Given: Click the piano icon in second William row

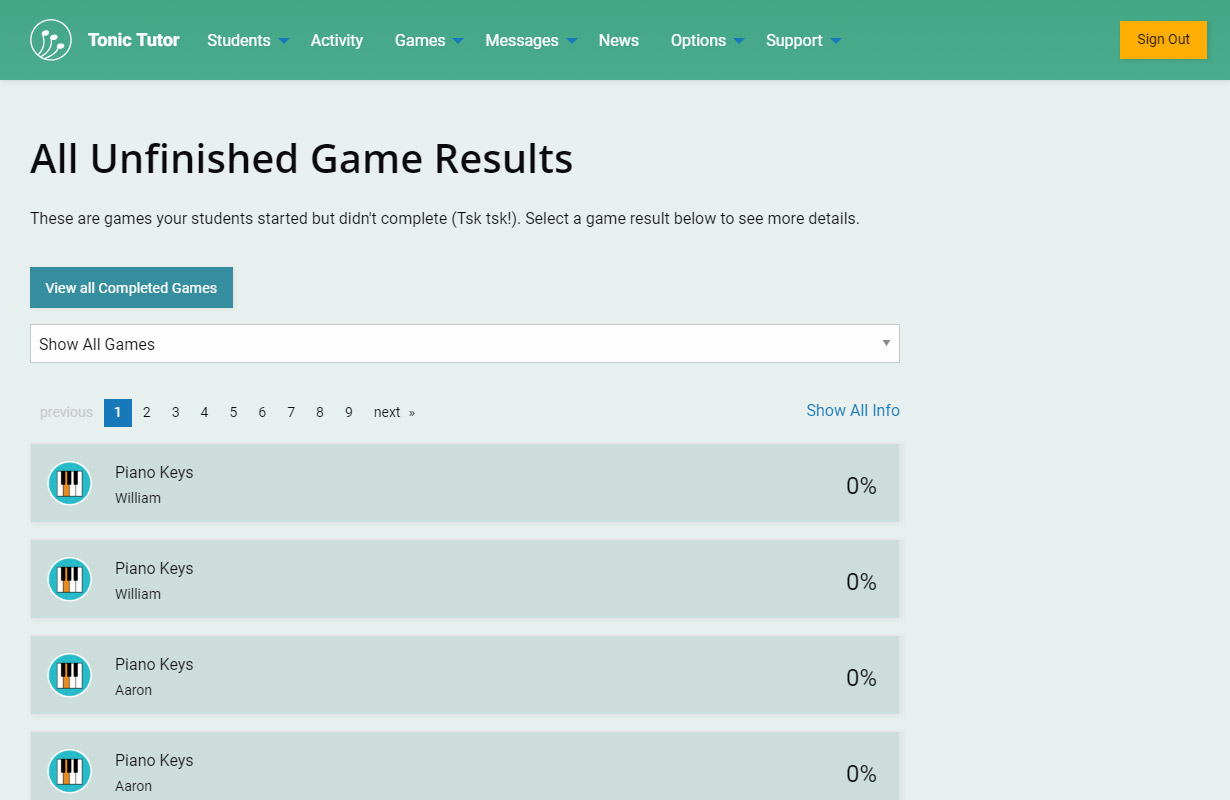Looking at the screenshot, I should point(70,580).
